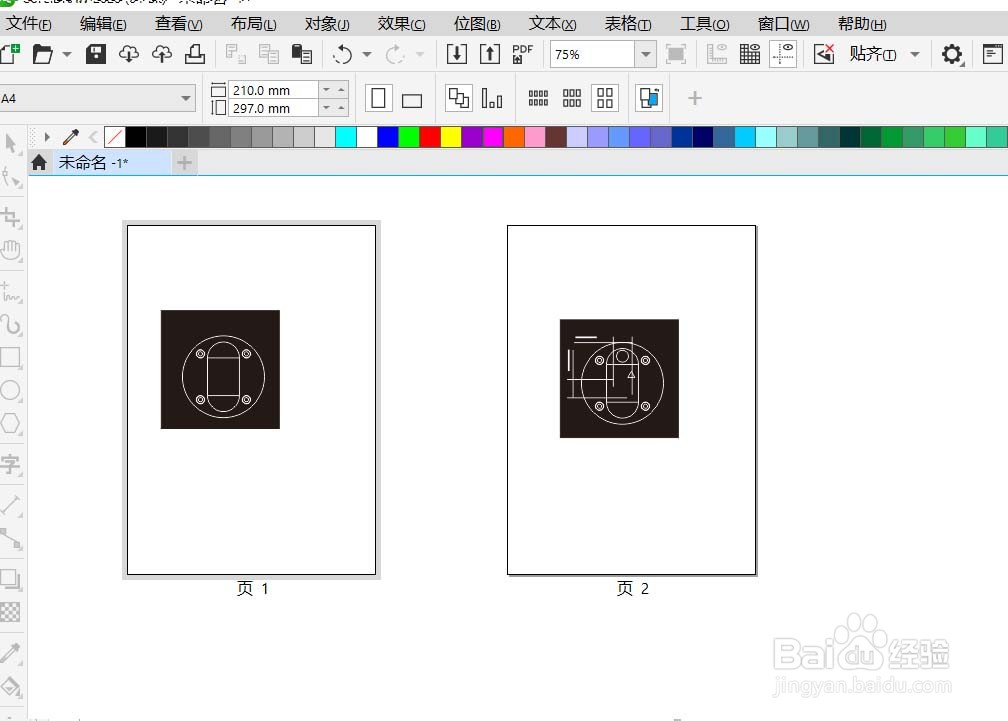Pick the cyan color swatch
Viewport: 1008px width, 721px height.
tap(346, 137)
